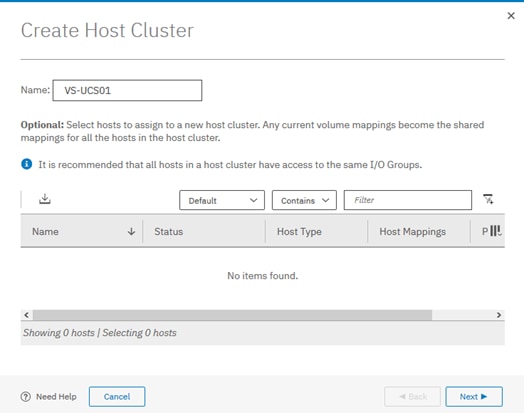This screenshot has width=524, height=413.
Task: Click the Cancel button
Action: tap(117, 397)
